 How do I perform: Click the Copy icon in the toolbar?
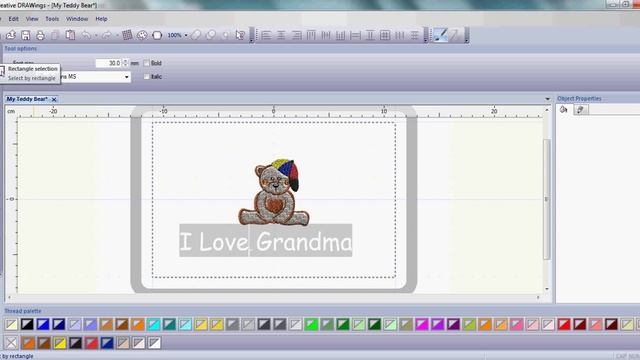pyautogui.click(x=55, y=36)
